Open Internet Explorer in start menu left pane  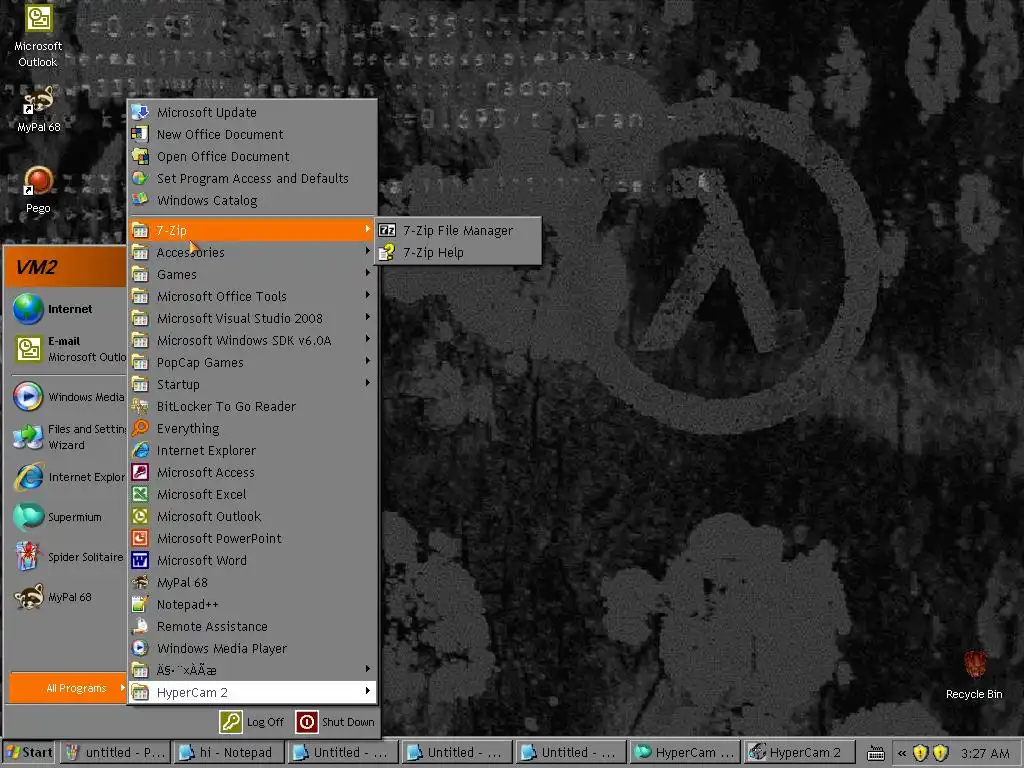tap(67, 477)
